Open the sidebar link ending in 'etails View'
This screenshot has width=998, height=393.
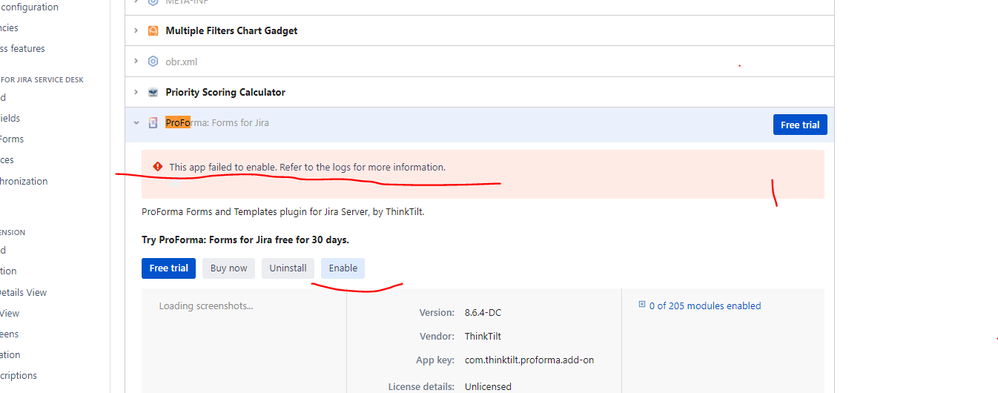coord(23,292)
